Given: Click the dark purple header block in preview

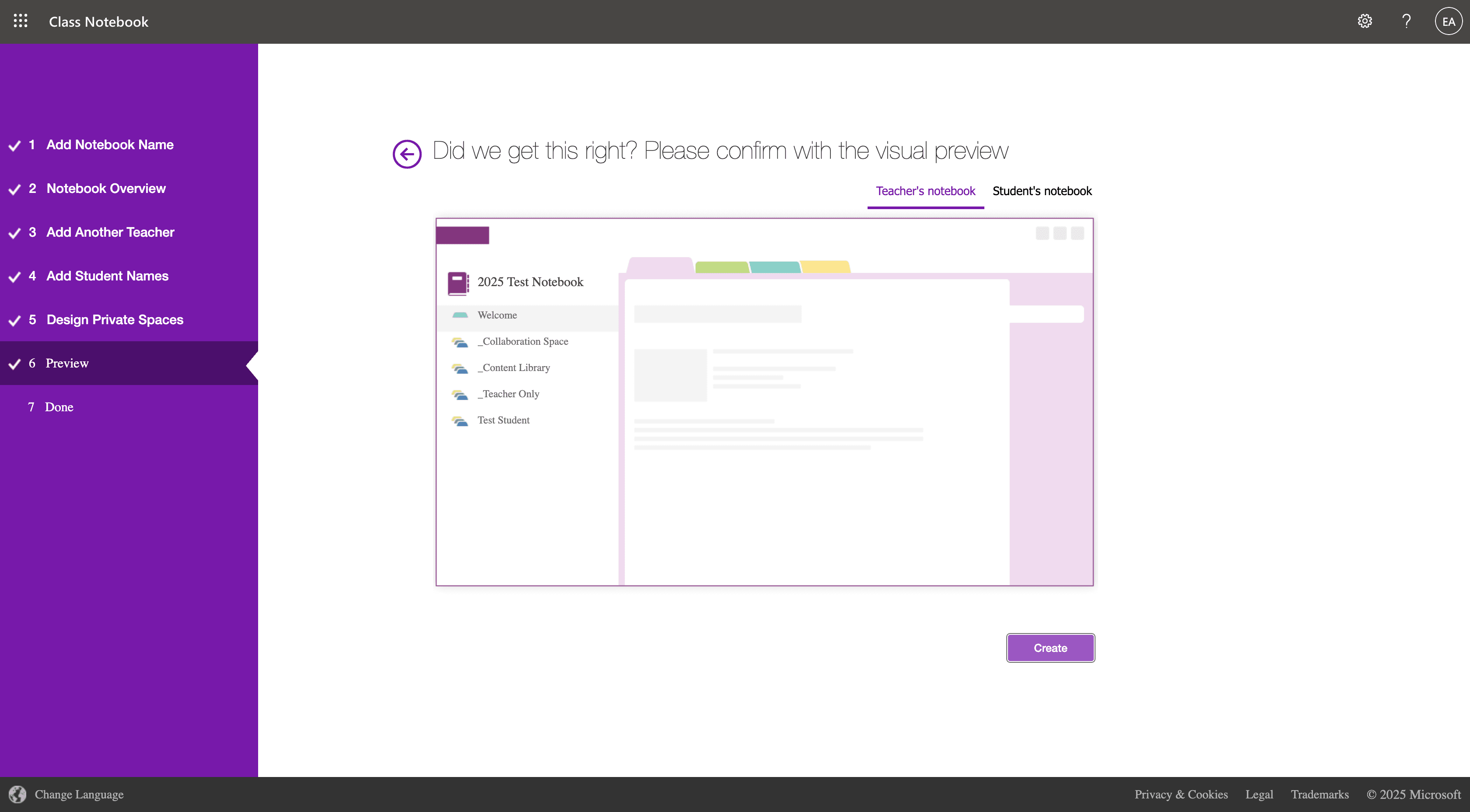Looking at the screenshot, I should point(462,235).
